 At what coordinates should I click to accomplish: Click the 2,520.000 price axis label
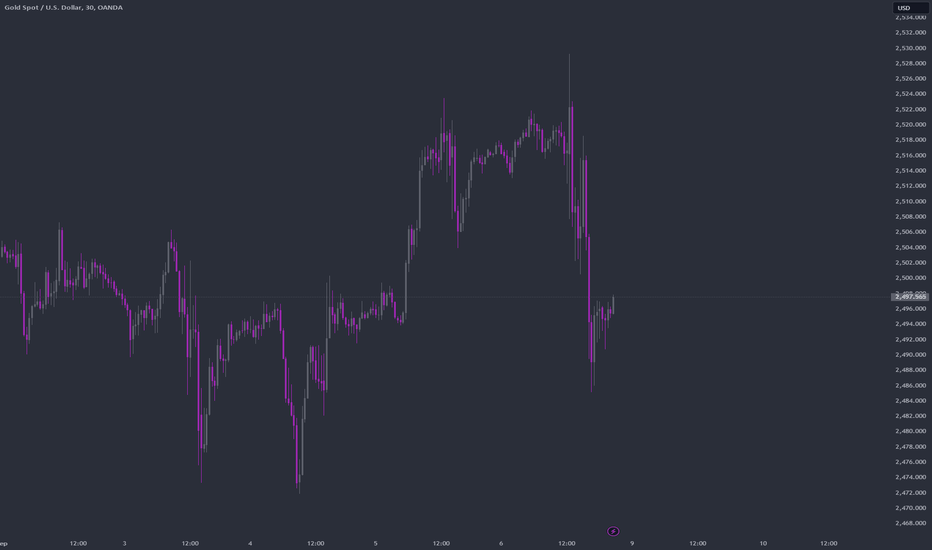coord(910,125)
